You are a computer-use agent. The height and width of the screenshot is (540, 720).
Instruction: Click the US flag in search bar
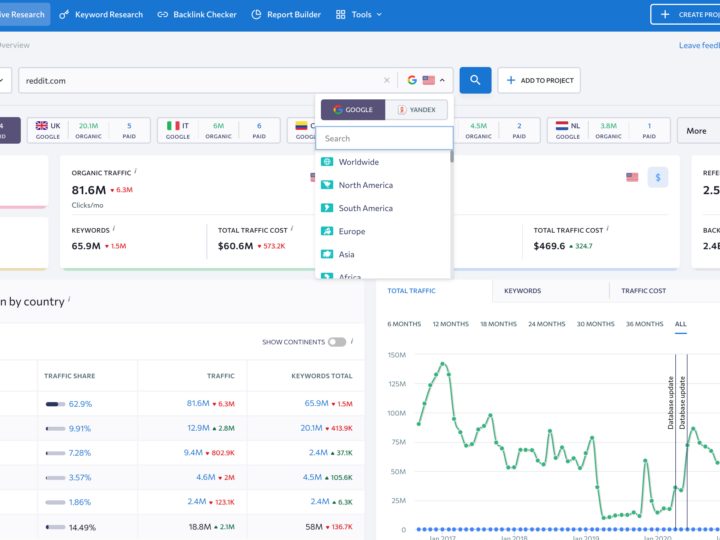428,80
